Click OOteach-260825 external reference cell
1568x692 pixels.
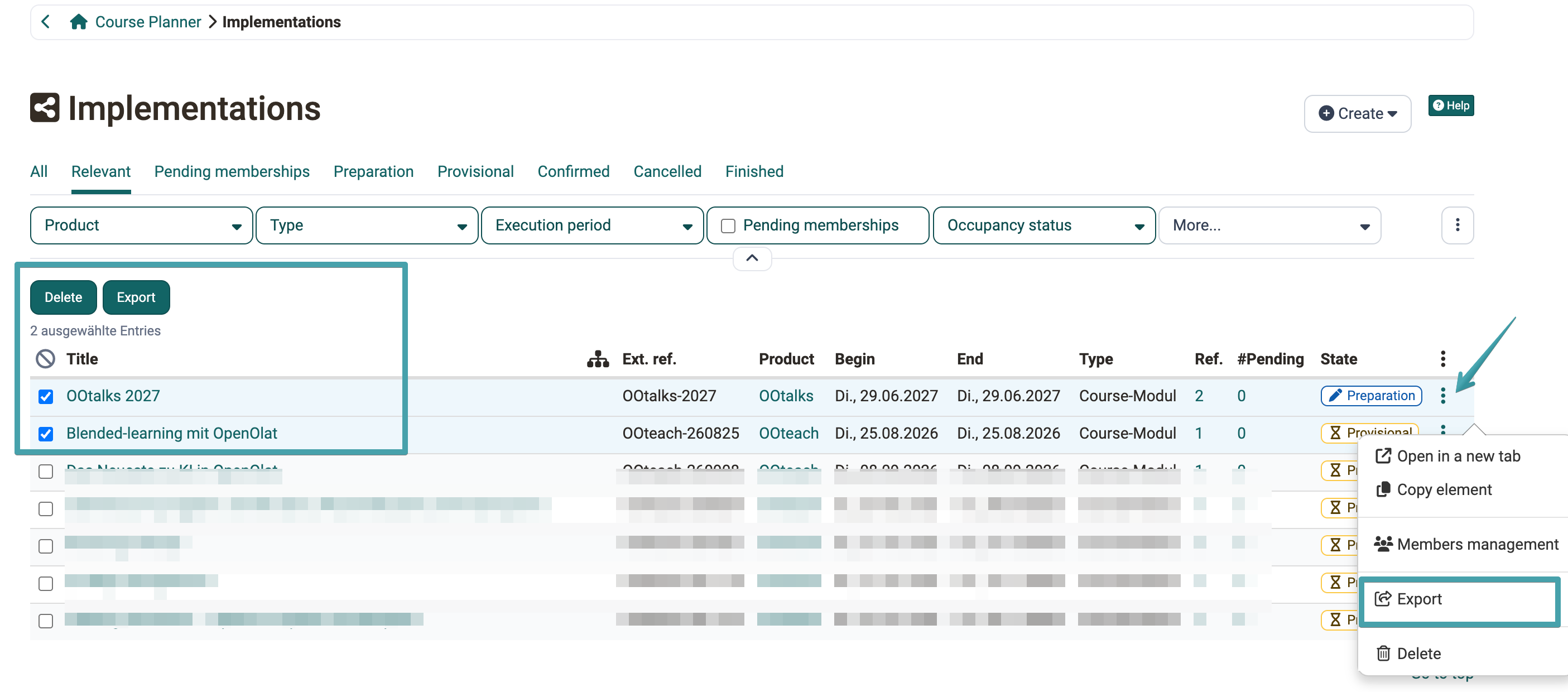coord(681,433)
